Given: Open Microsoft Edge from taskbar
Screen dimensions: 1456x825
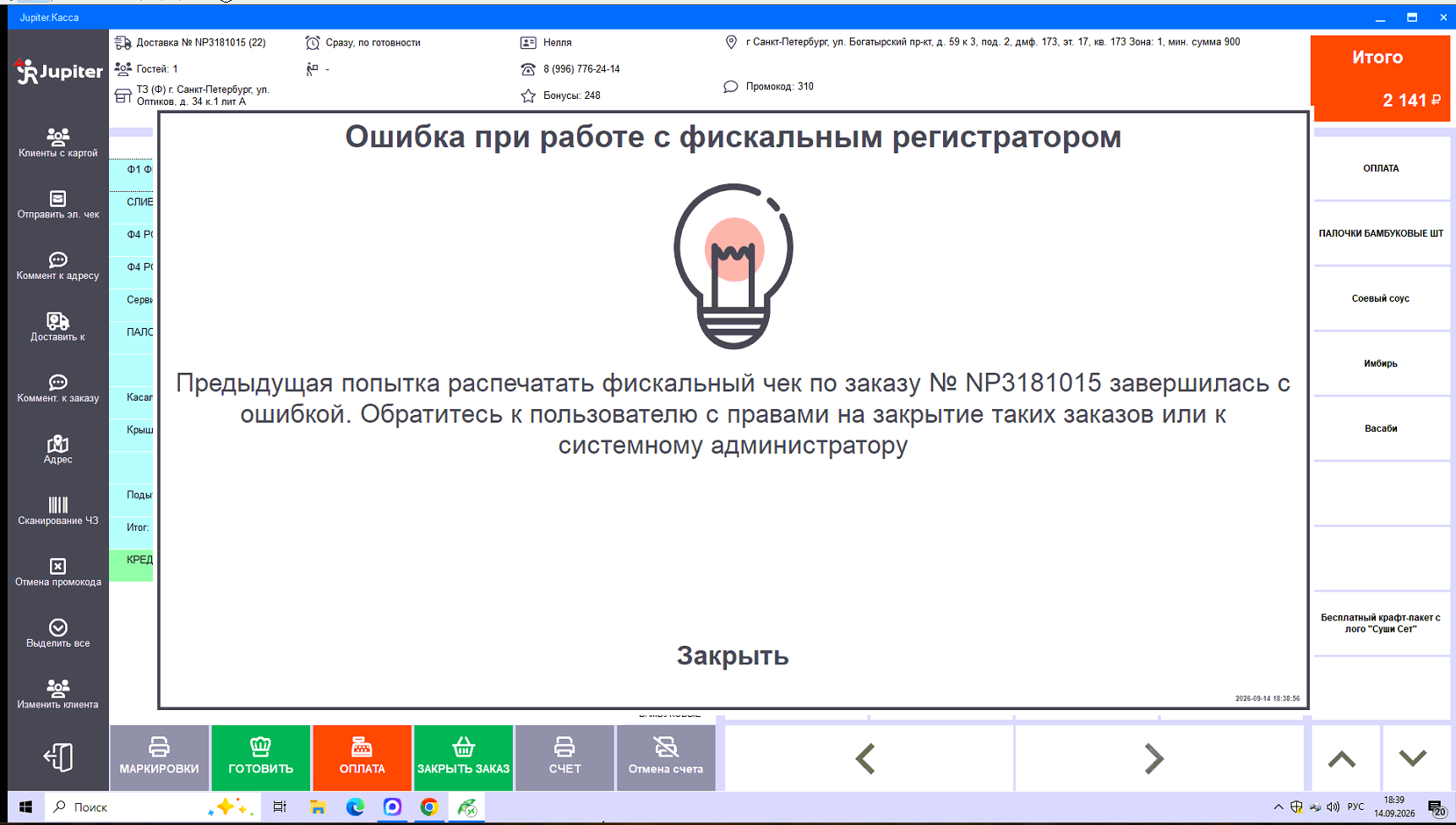Looking at the screenshot, I should pyautogui.click(x=355, y=807).
